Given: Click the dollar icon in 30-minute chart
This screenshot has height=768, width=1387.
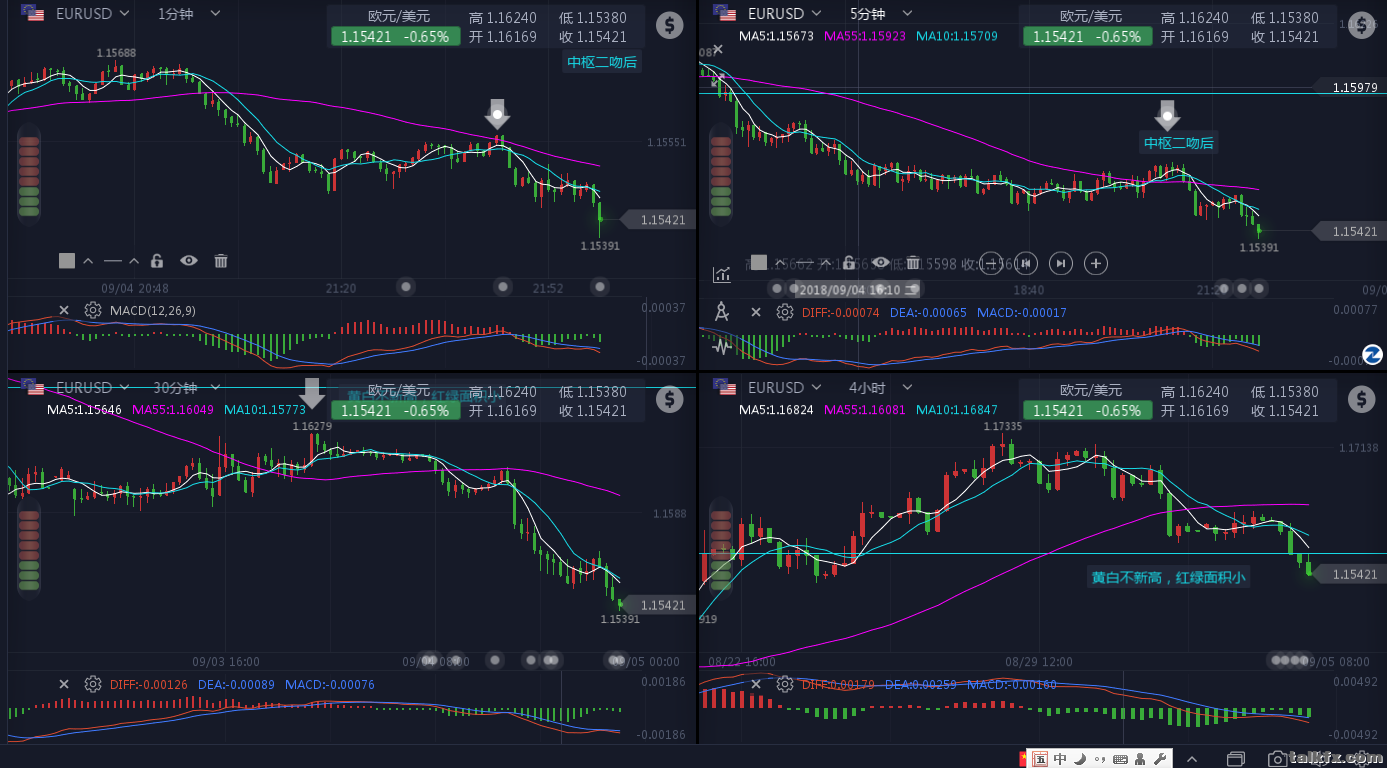Looking at the screenshot, I should 669,399.
